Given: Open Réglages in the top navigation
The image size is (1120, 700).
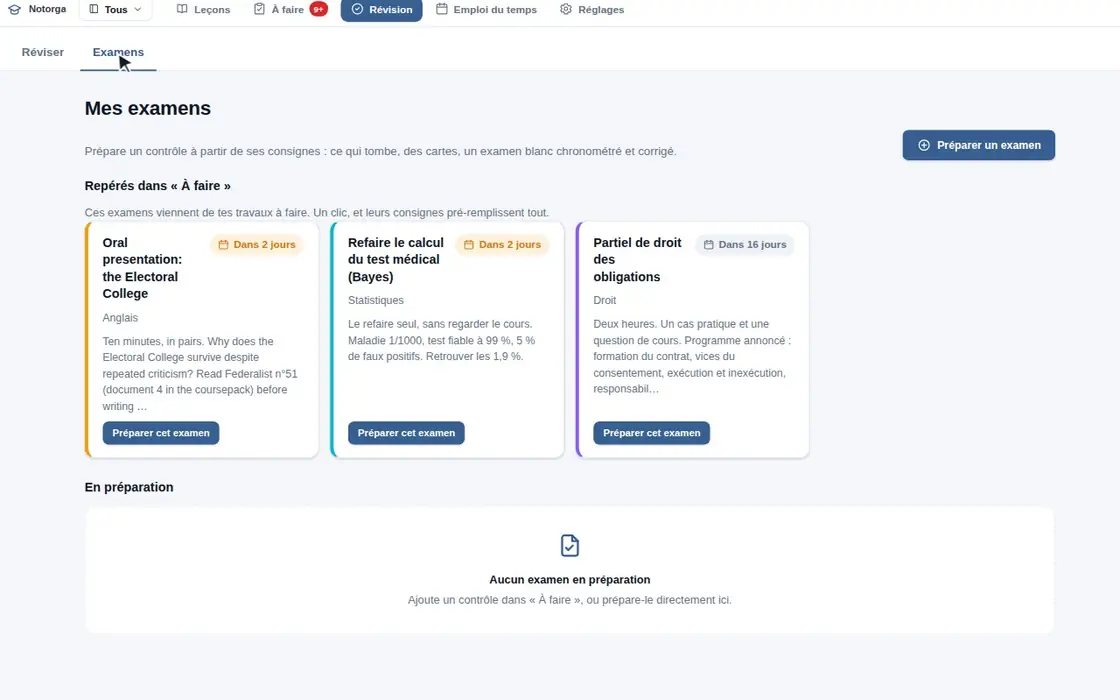Looking at the screenshot, I should click(592, 9).
